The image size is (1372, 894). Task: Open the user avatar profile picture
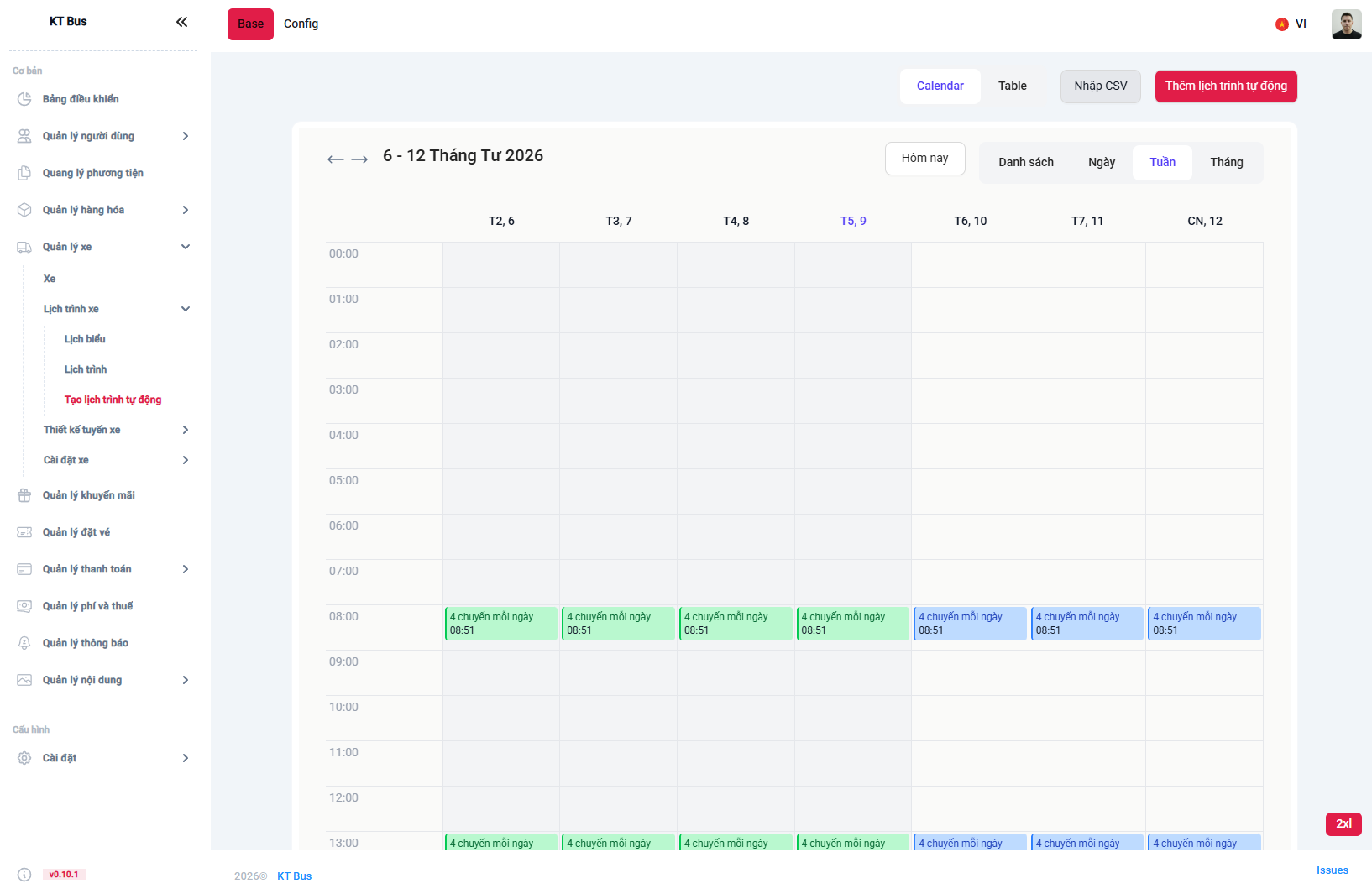(x=1346, y=24)
